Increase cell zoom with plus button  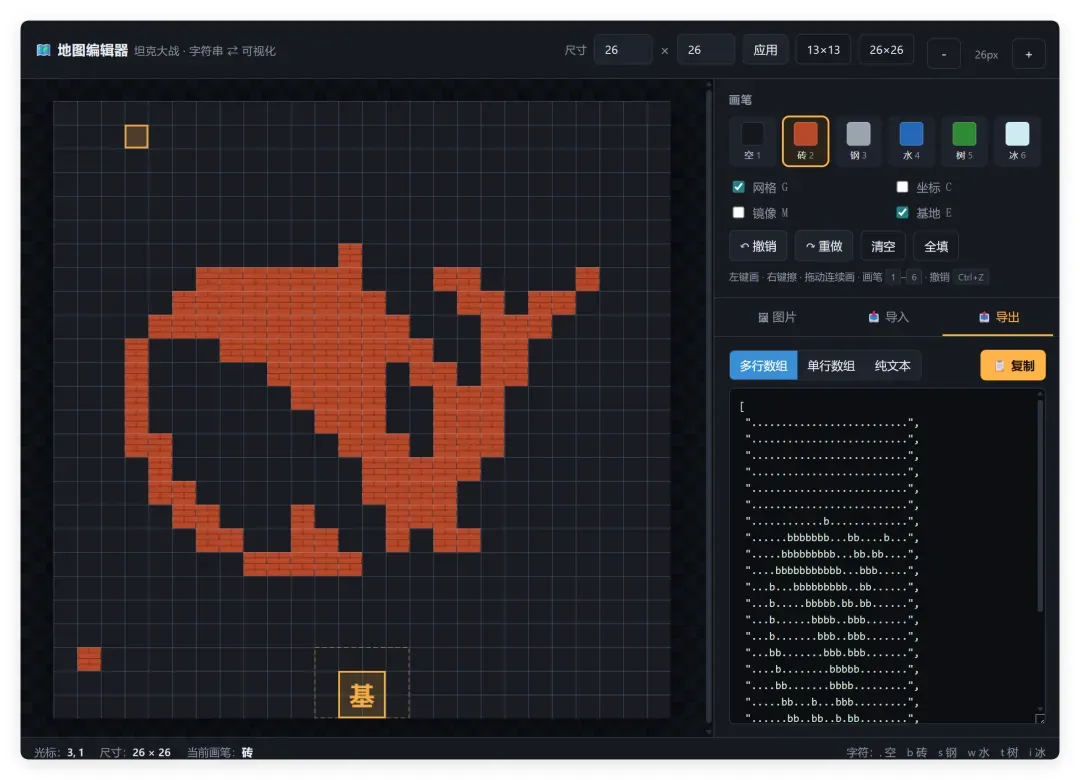tap(1028, 54)
